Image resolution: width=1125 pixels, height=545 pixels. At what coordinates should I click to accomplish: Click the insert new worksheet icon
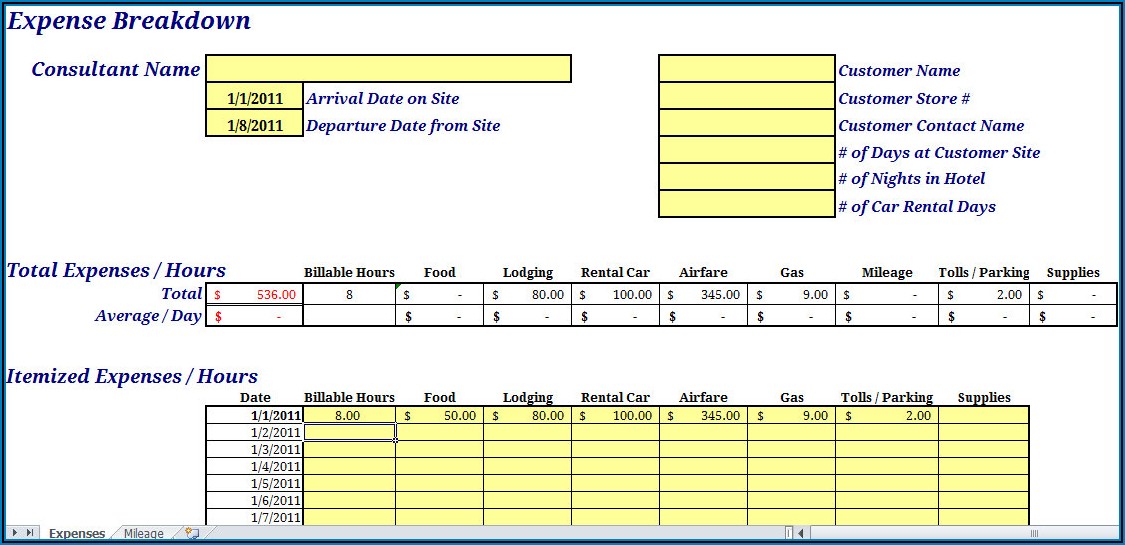(x=192, y=533)
